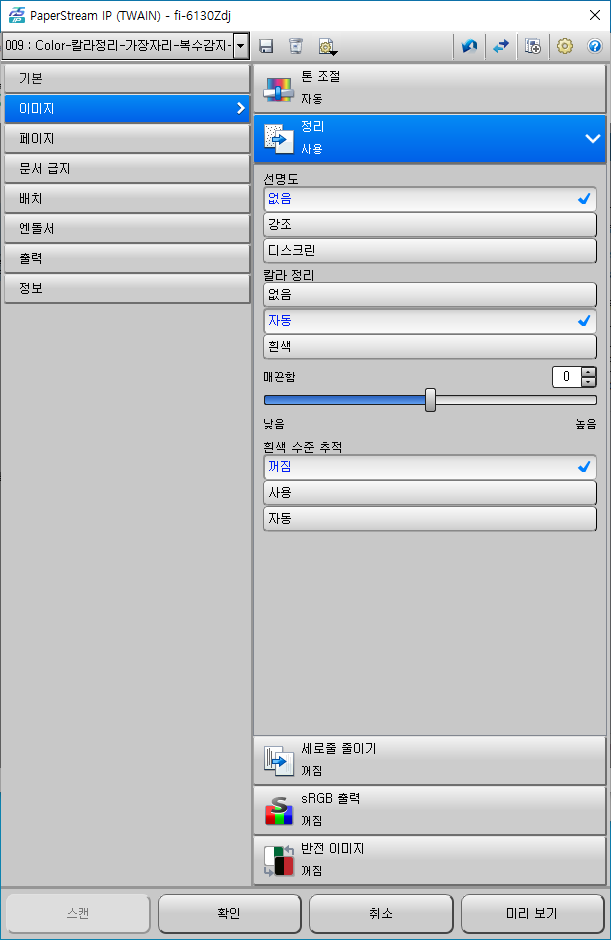This screenshot has width=611, height=940.
Task: Set 칼라 정리 to 흰색
Action: coord(430,347)
